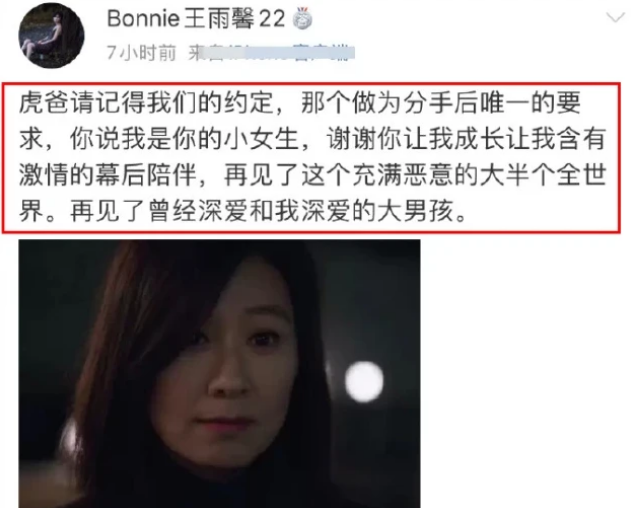The image size is (637, 508).
Task: Click the glowing white light orb in photo
Action: pos(364,382)
